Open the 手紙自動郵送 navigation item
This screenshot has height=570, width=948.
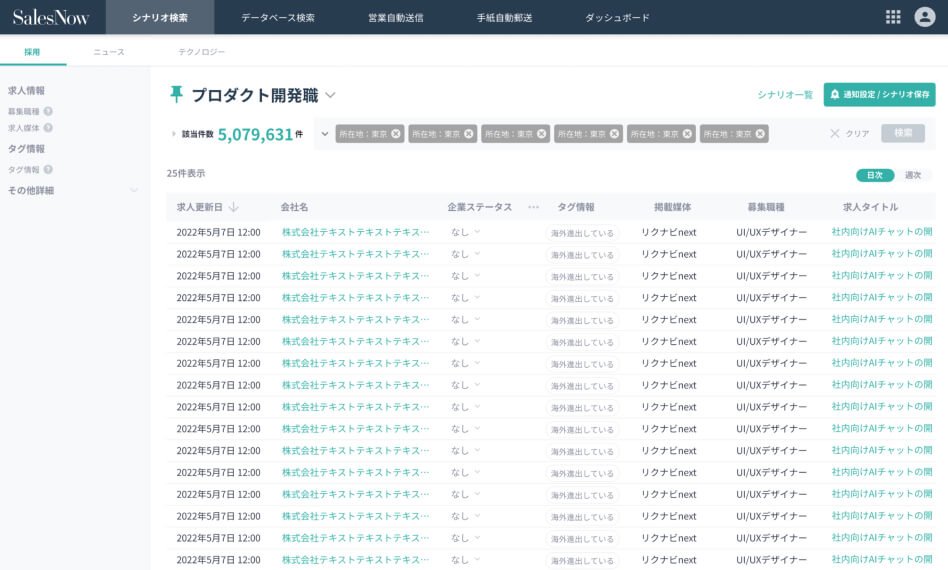pyautogui.click(x=504, y=18)
